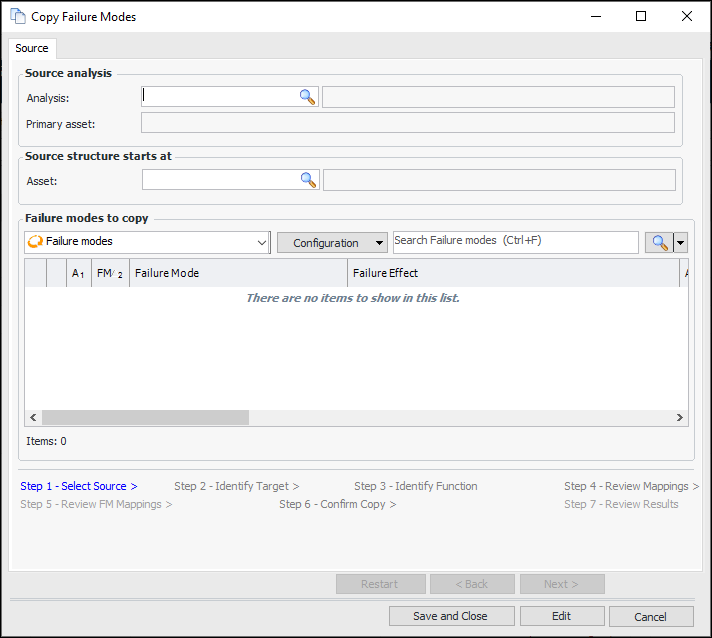
Task: Open the Failure modes view dropdown
Action: click(262, 242)
